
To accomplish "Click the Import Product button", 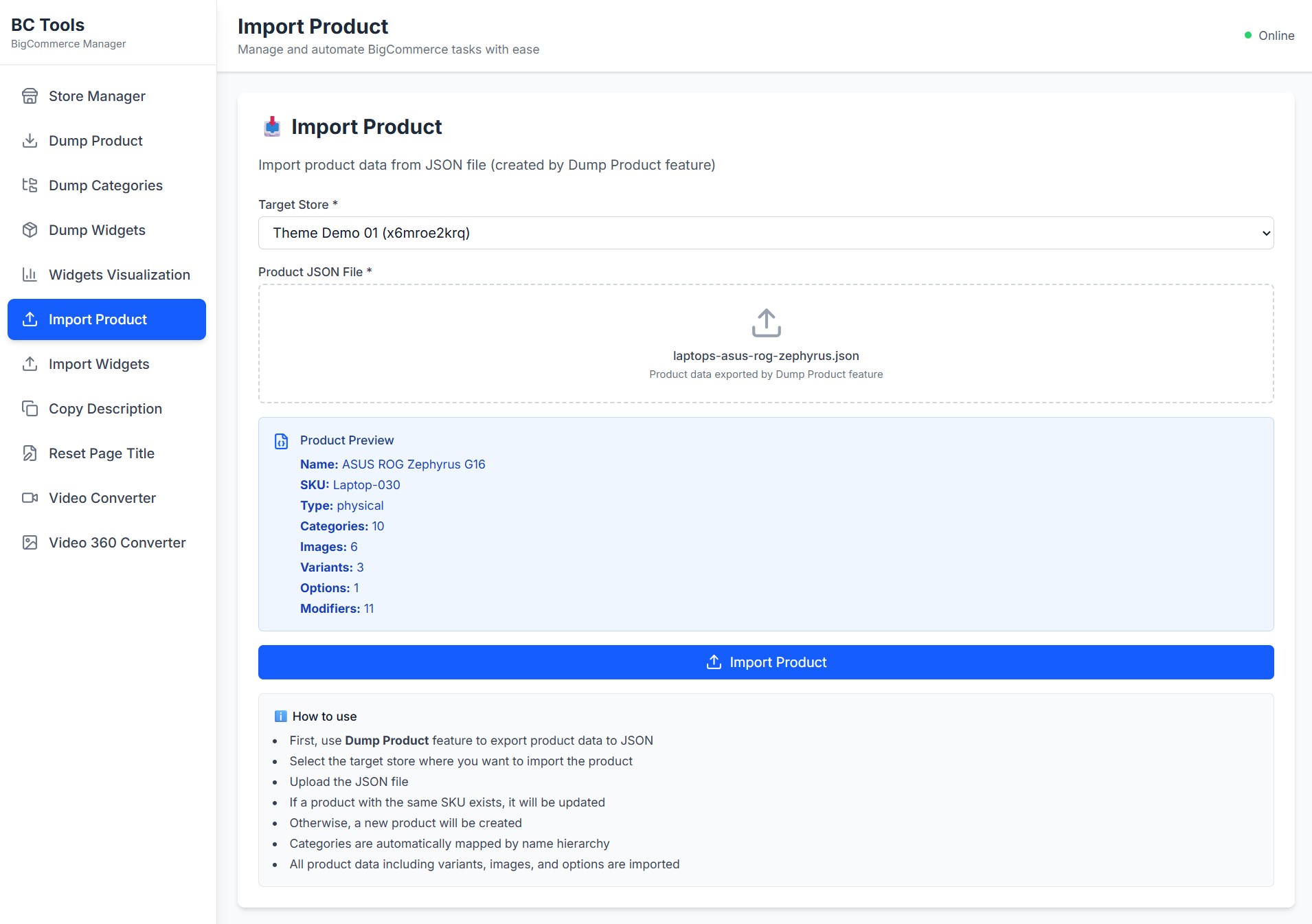I will coord(765,662).
